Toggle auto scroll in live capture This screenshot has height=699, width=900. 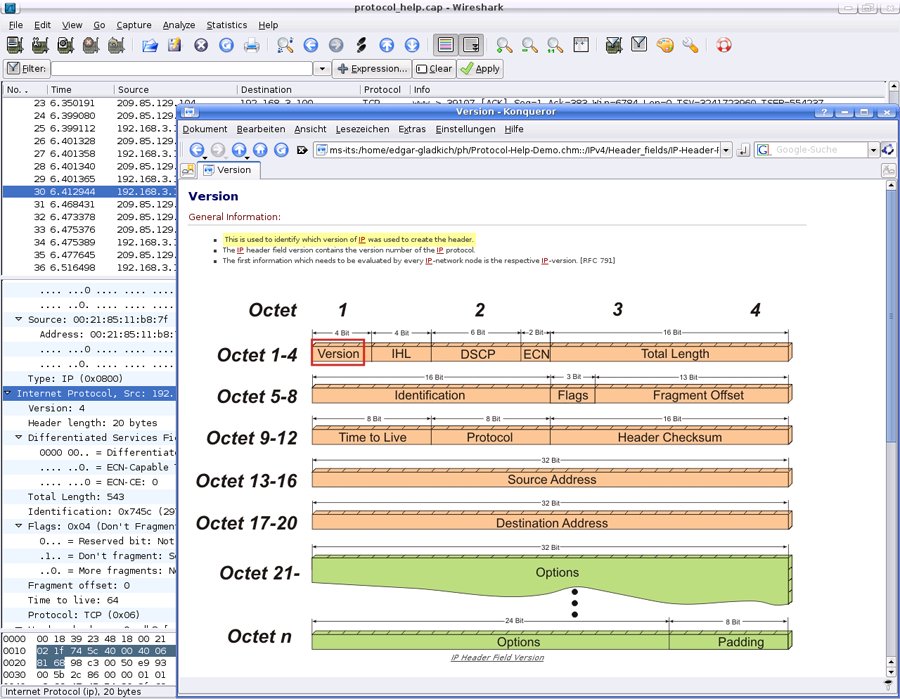(x=471, y=45)
